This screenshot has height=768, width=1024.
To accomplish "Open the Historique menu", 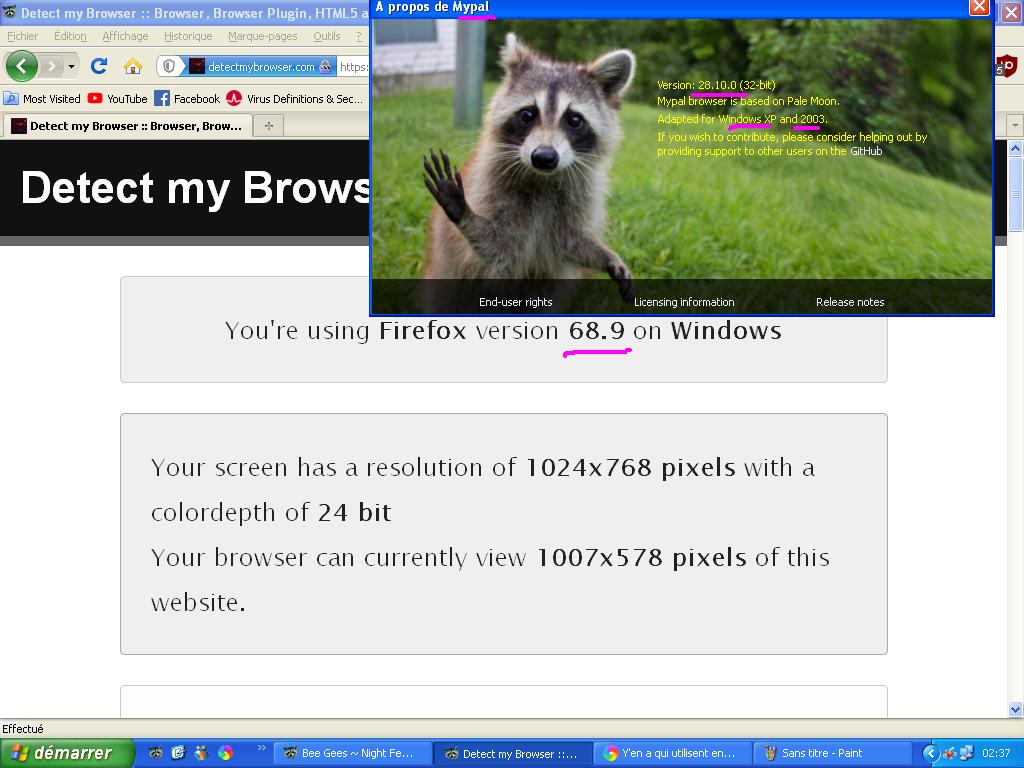I will (187, 36).
